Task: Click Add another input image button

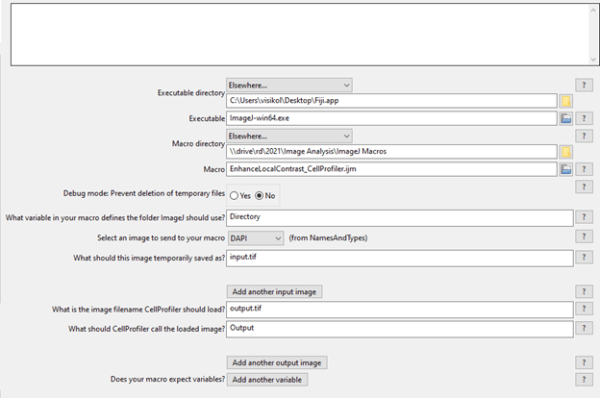Action: click(274, 292)
